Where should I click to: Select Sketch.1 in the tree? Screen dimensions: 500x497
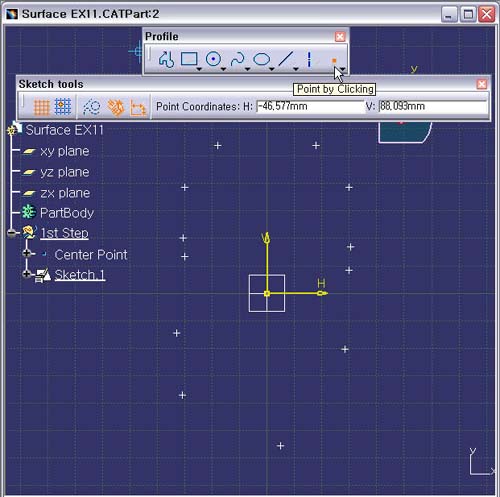(x=80, y=275)
